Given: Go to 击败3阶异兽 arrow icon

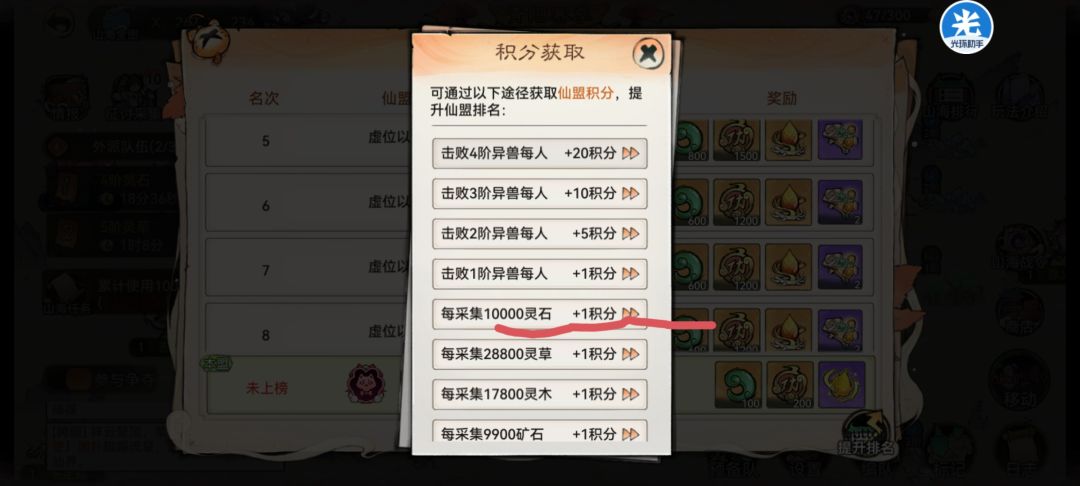Looking at the screenshot, I should pyautogui.click(x=630, y=194).
